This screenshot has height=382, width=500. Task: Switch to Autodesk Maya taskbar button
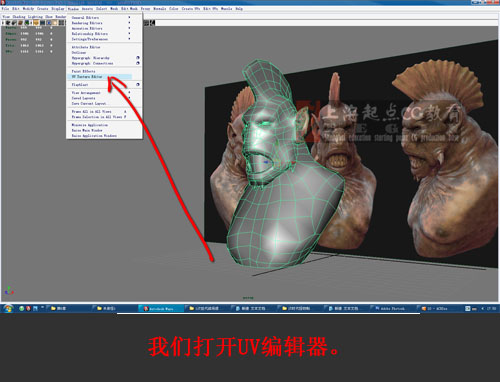coord(161,309)
